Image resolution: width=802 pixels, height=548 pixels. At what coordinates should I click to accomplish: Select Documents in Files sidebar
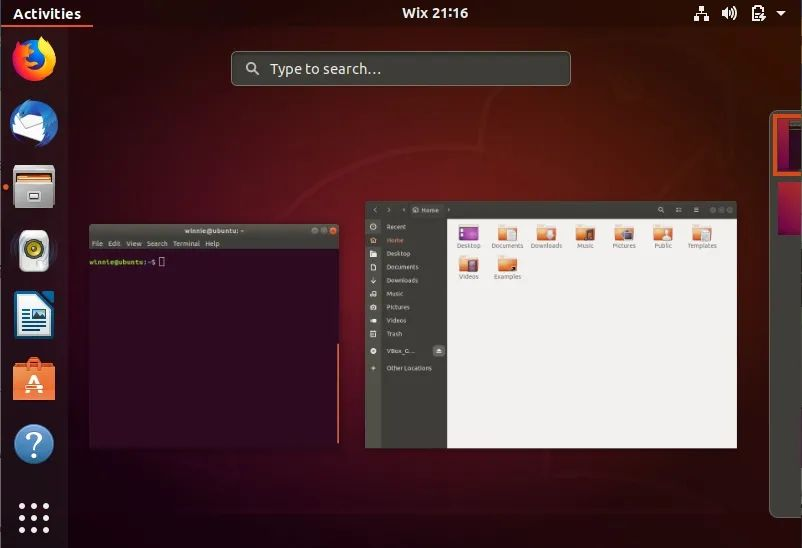406,267
